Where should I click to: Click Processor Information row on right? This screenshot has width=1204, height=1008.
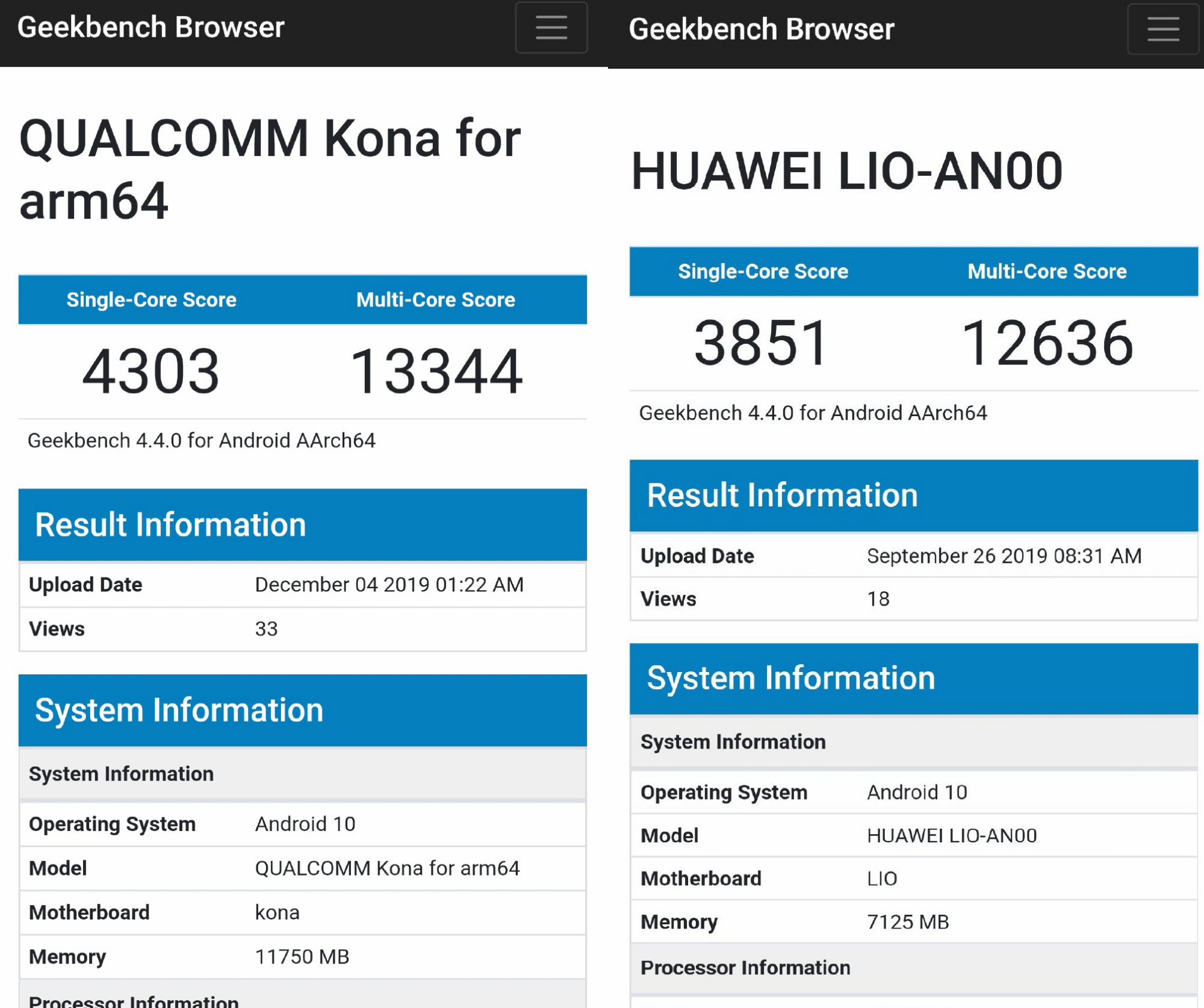(x=745, y=968)
